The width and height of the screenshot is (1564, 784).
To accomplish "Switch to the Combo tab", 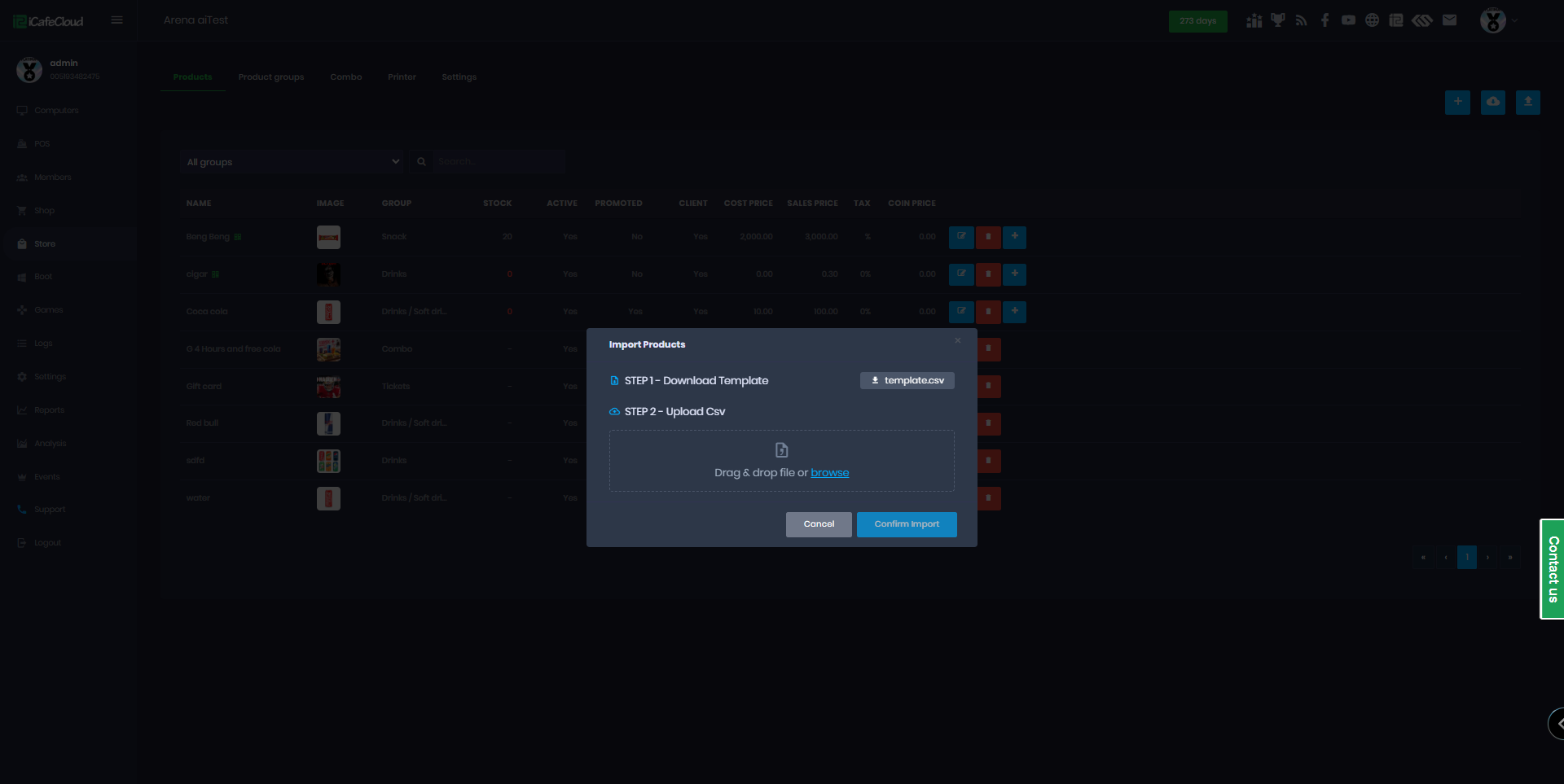I will tap(346, 77).
